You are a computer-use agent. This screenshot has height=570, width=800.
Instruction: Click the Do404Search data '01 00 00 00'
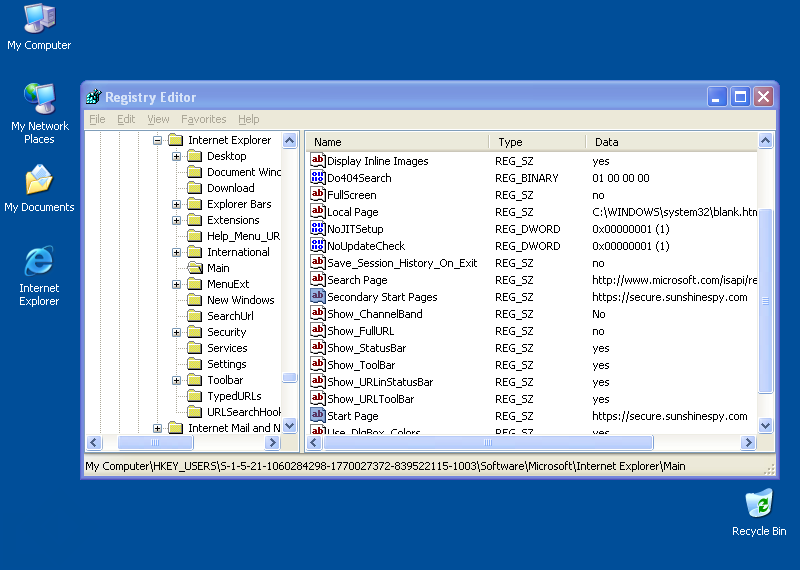pyautogui.click(x=620, y=178)
